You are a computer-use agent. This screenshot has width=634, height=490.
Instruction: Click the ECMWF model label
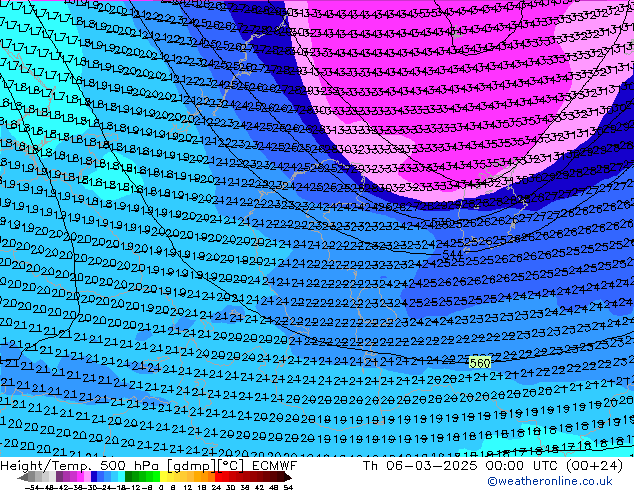click(x=275, y=466)
